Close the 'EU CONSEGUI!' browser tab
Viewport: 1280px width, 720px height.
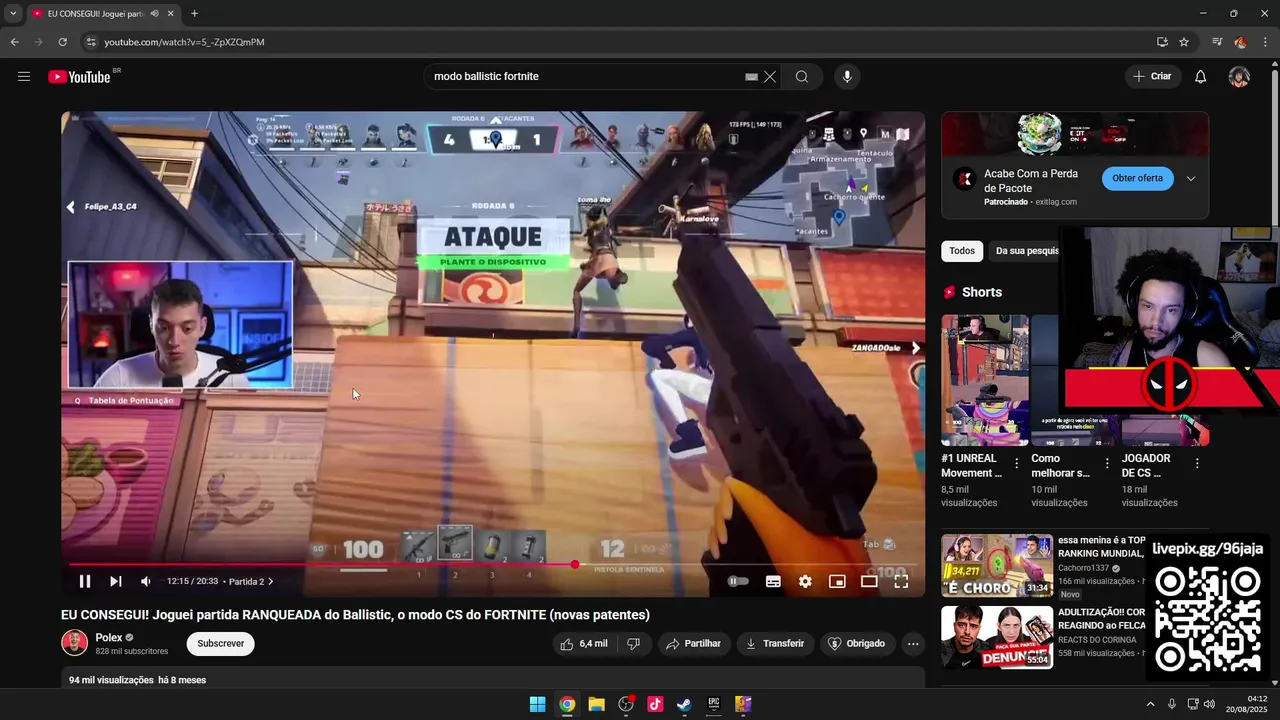tap(170, 14)
